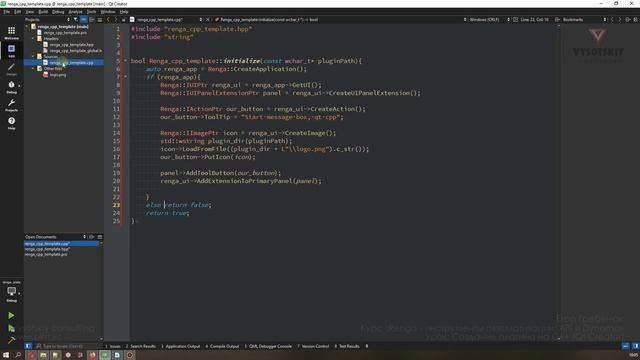Open the Analyze menu
640x360 pixels.
[x=76, y=12]
